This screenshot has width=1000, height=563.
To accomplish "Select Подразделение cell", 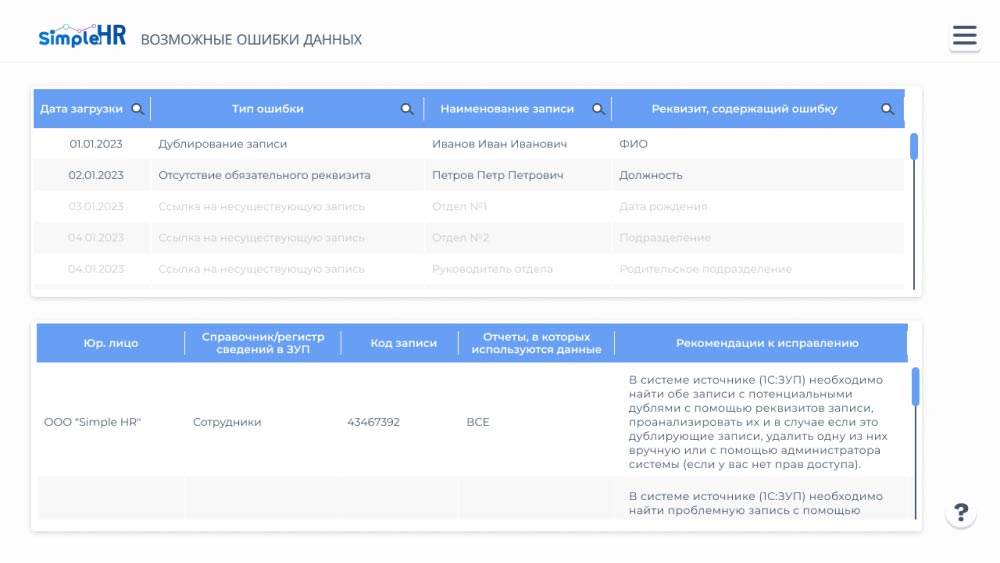I will pyautogui.click(x=665, y=237).
